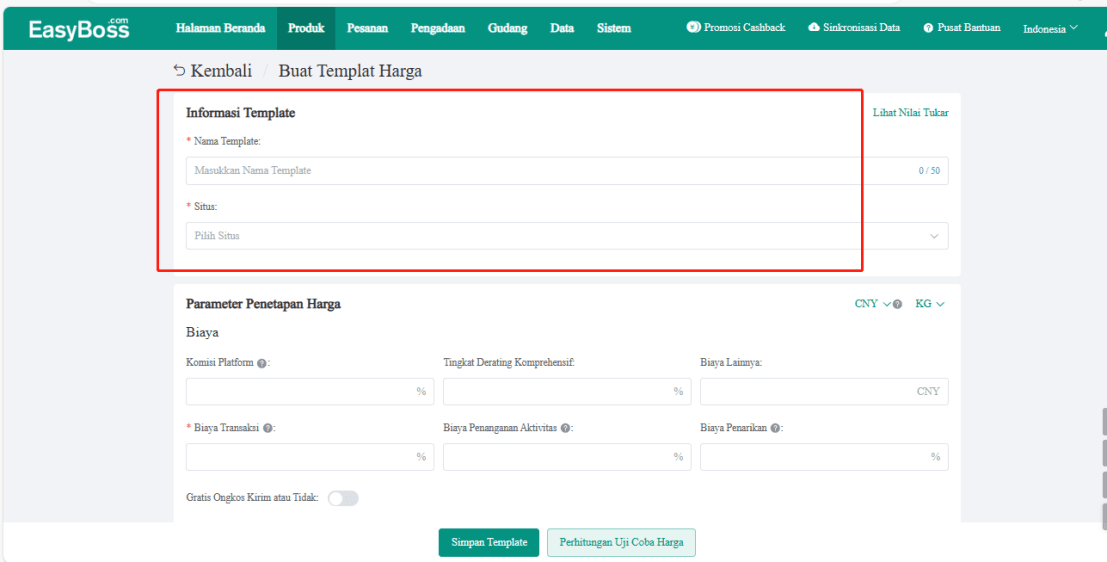Click Simpan Template button
This screenshot has width=1107, height=562.
click(x=489, y=542)
